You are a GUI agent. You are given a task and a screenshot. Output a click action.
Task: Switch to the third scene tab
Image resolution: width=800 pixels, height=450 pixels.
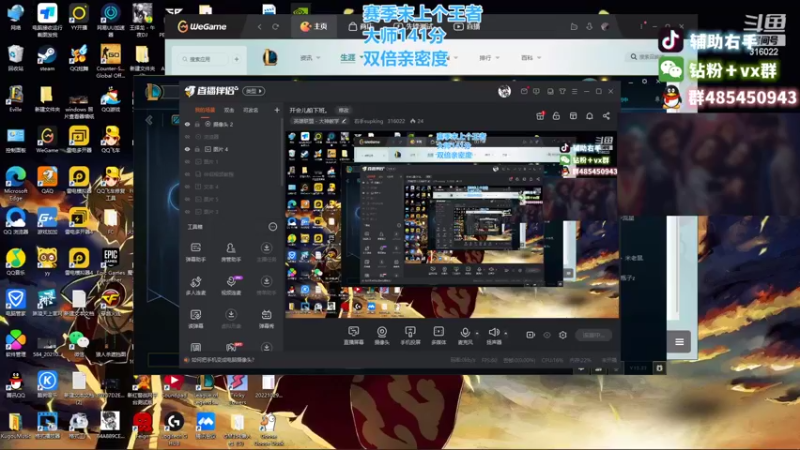click(x=251, y=110)
